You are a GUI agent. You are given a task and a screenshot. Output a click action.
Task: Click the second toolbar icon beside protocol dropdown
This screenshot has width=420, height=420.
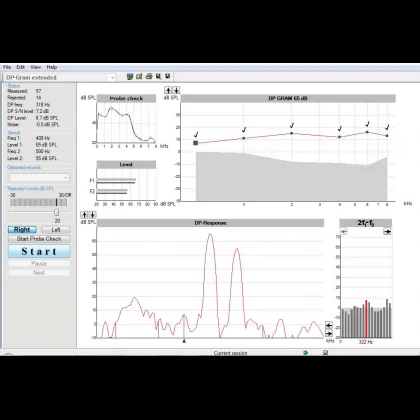[139, 77]
